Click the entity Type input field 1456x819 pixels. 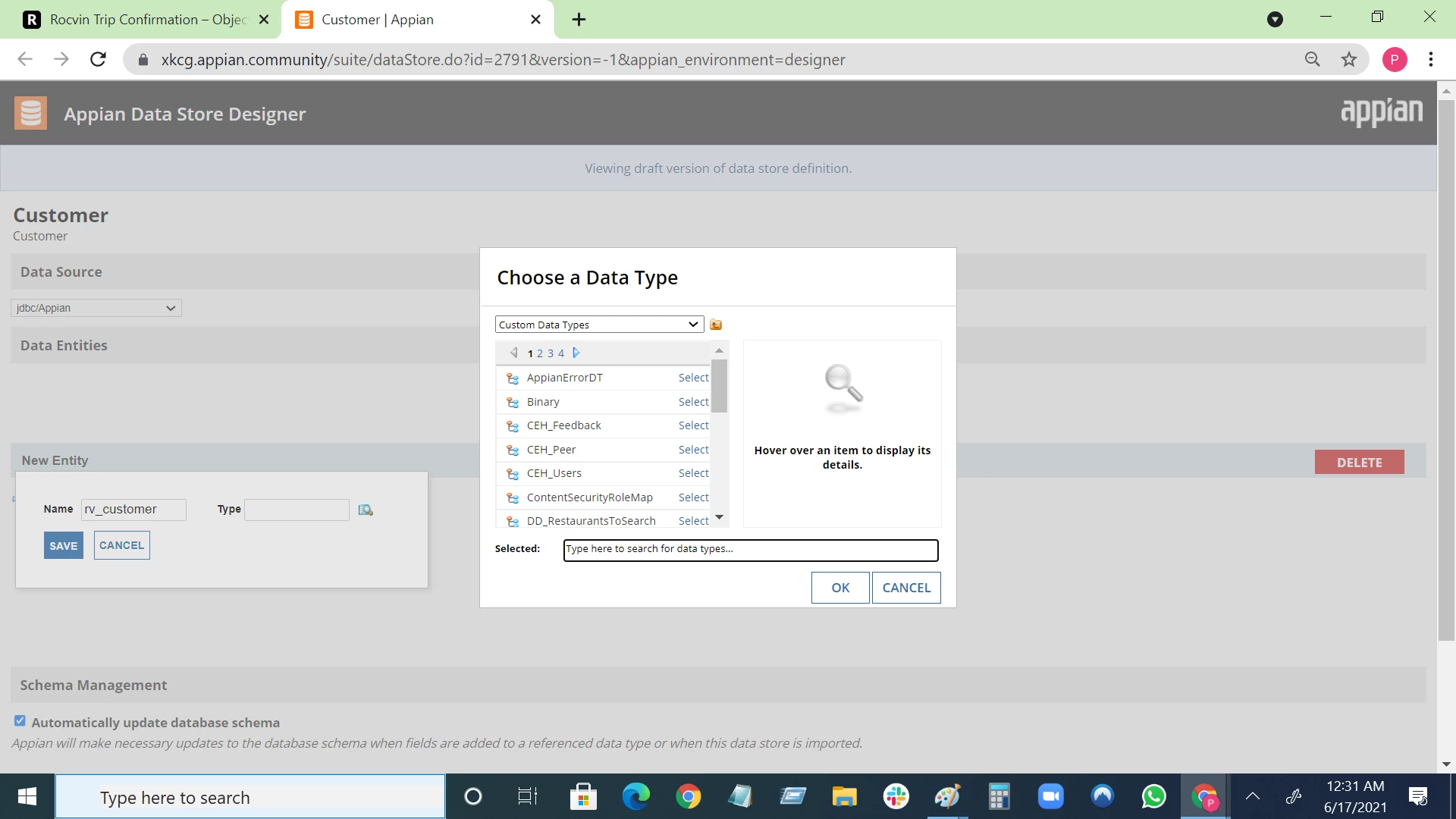[x=297, y=510]
